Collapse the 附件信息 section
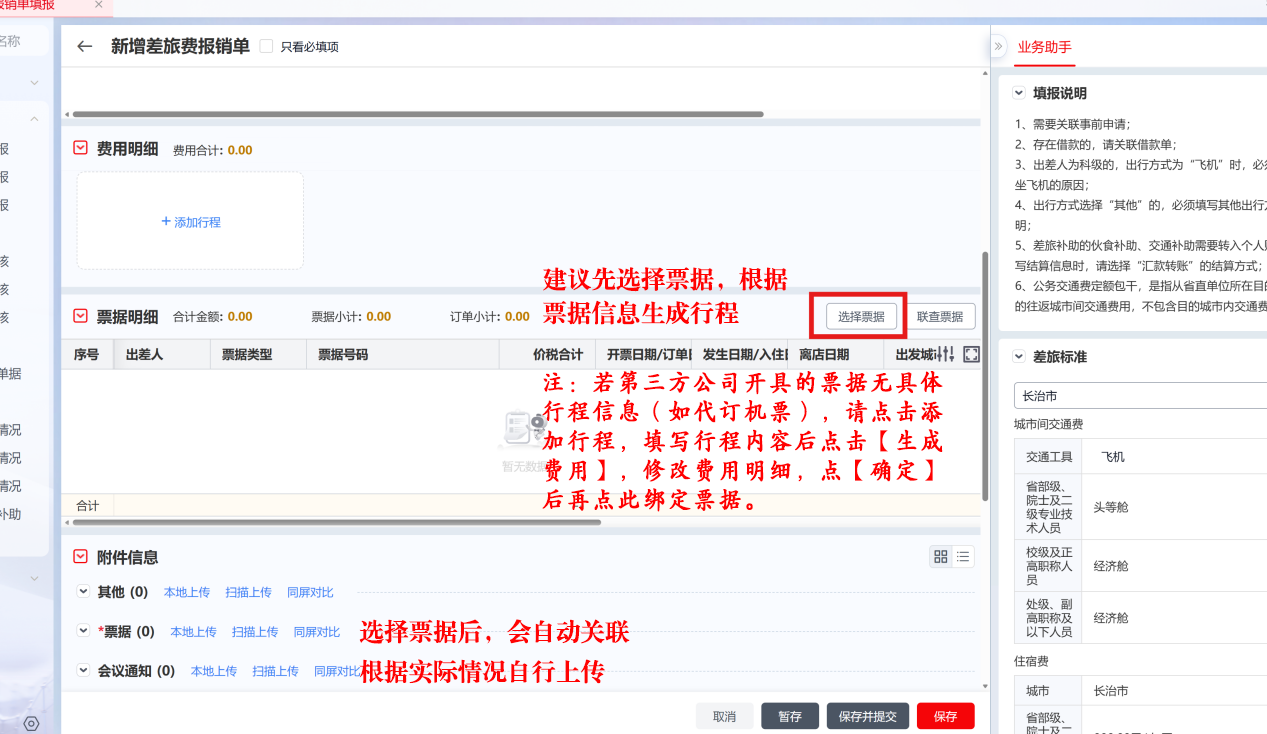Screen dimensions: 1267x734 (x=81, y=557)
